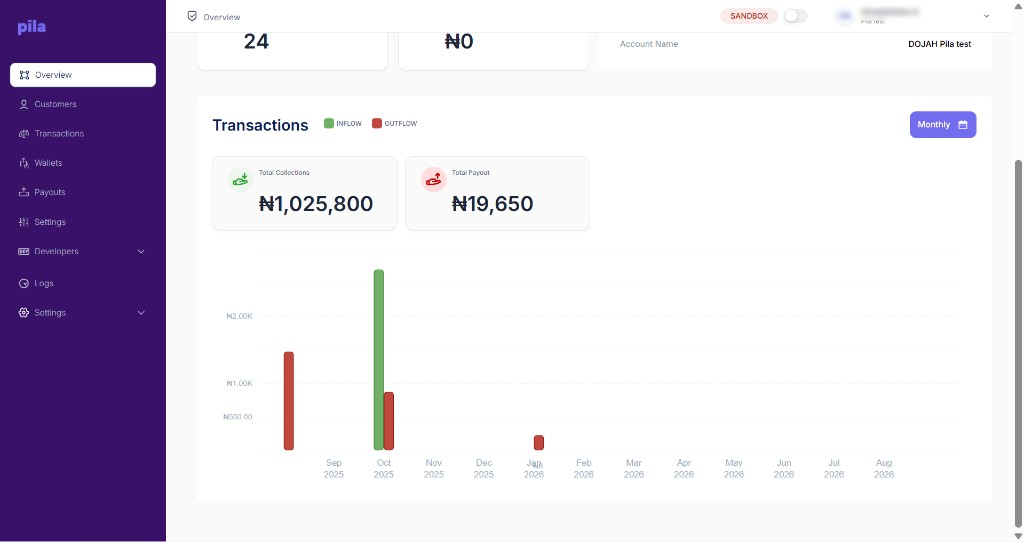
Task: Click the gear icon beside bottom Settings
Action: point(24,313)
